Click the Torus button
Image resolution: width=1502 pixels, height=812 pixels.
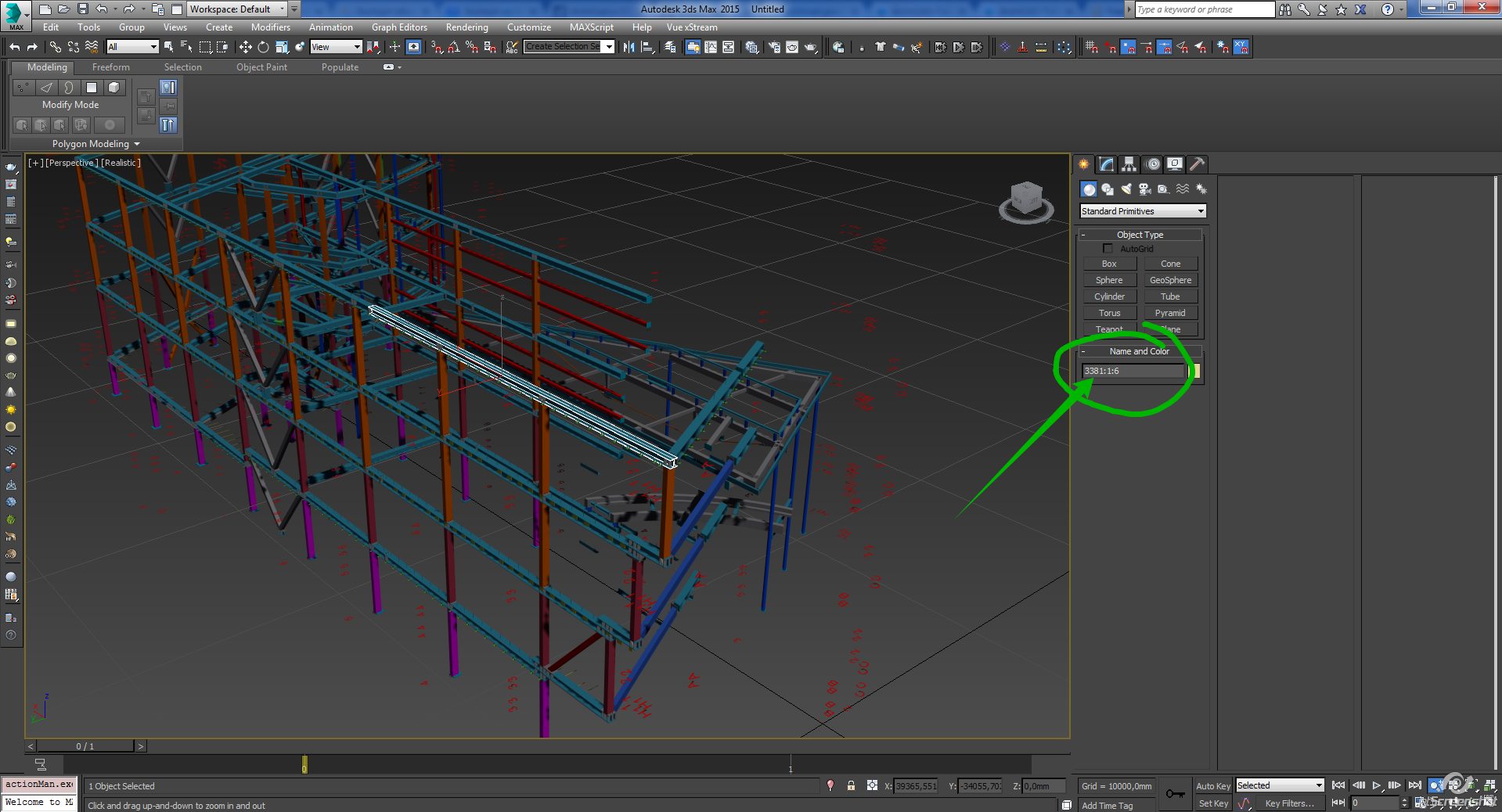[x=1109, y=313]
